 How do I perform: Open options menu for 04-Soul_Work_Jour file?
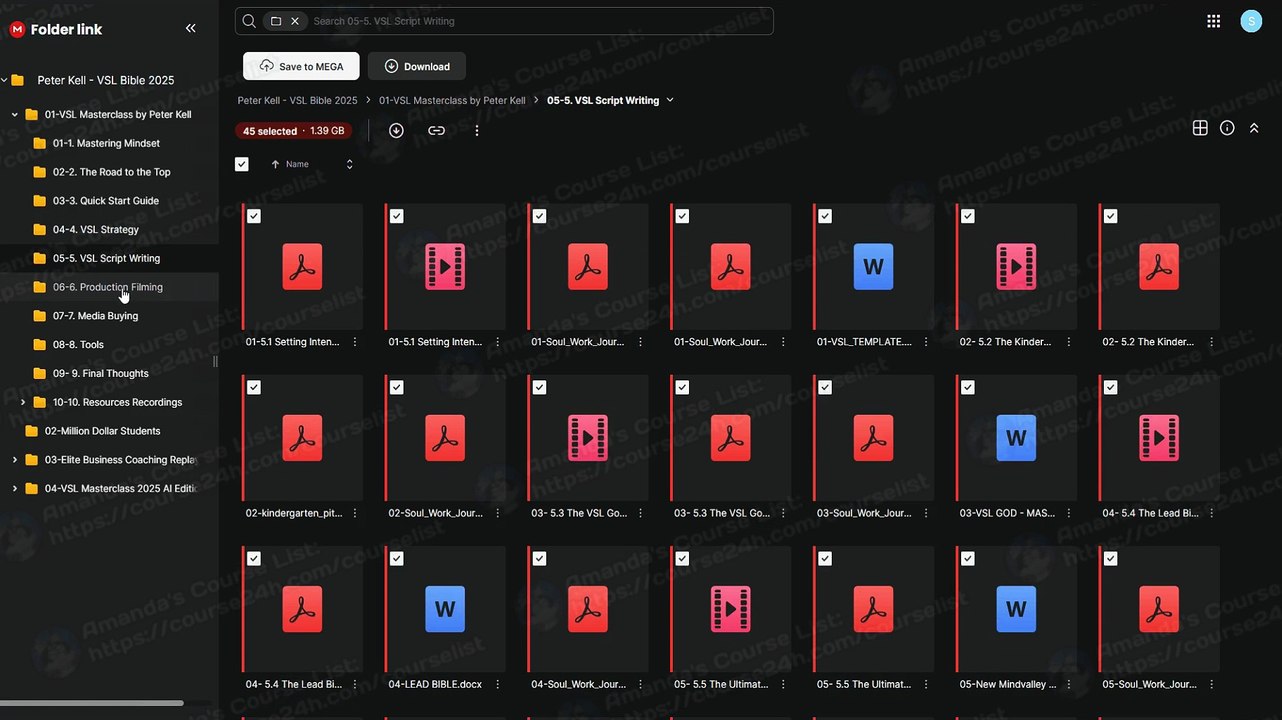click(641, 685)
